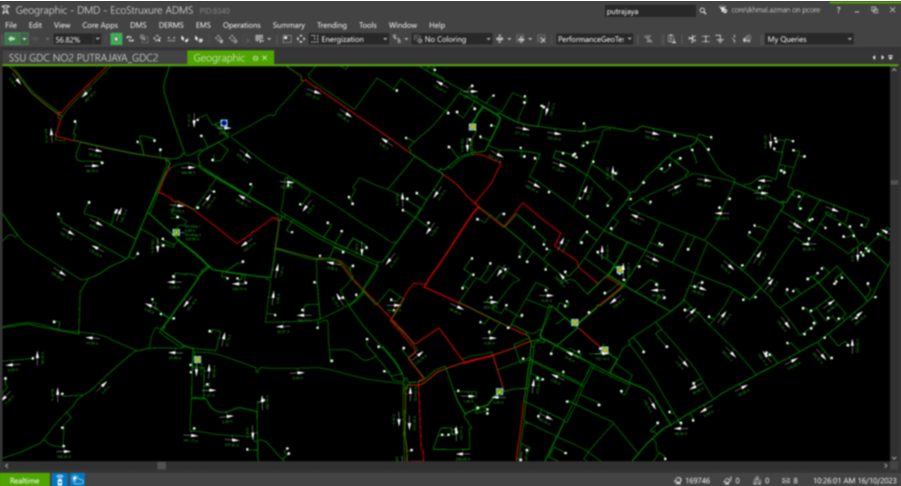Open the View menu
The width and height of the screenshot is (901, 486).
click(61, 25)
